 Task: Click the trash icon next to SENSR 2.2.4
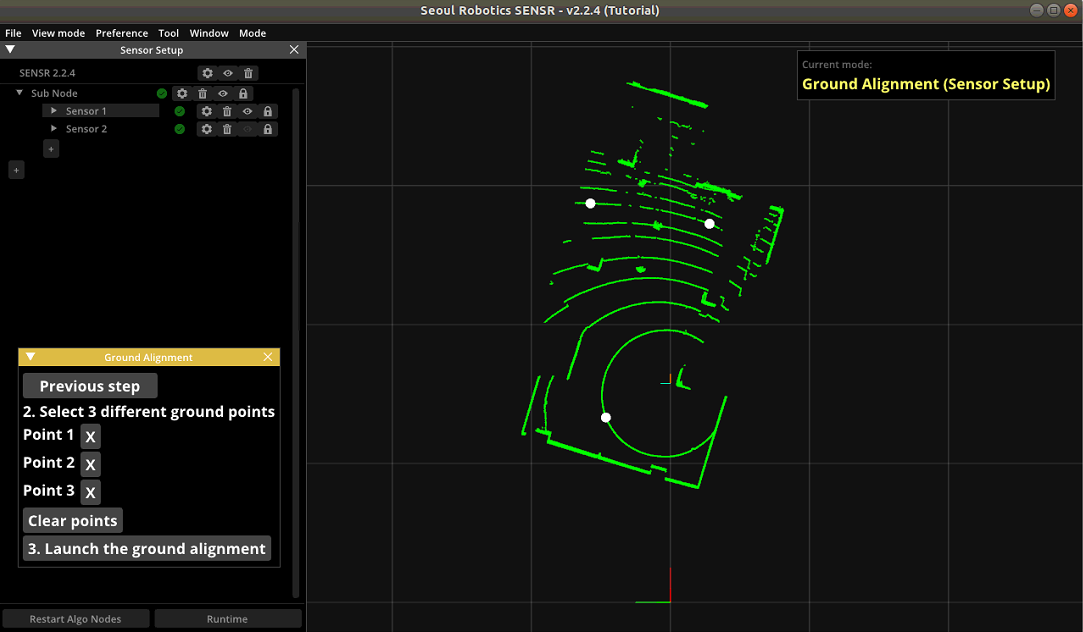(x=248, y=73)
